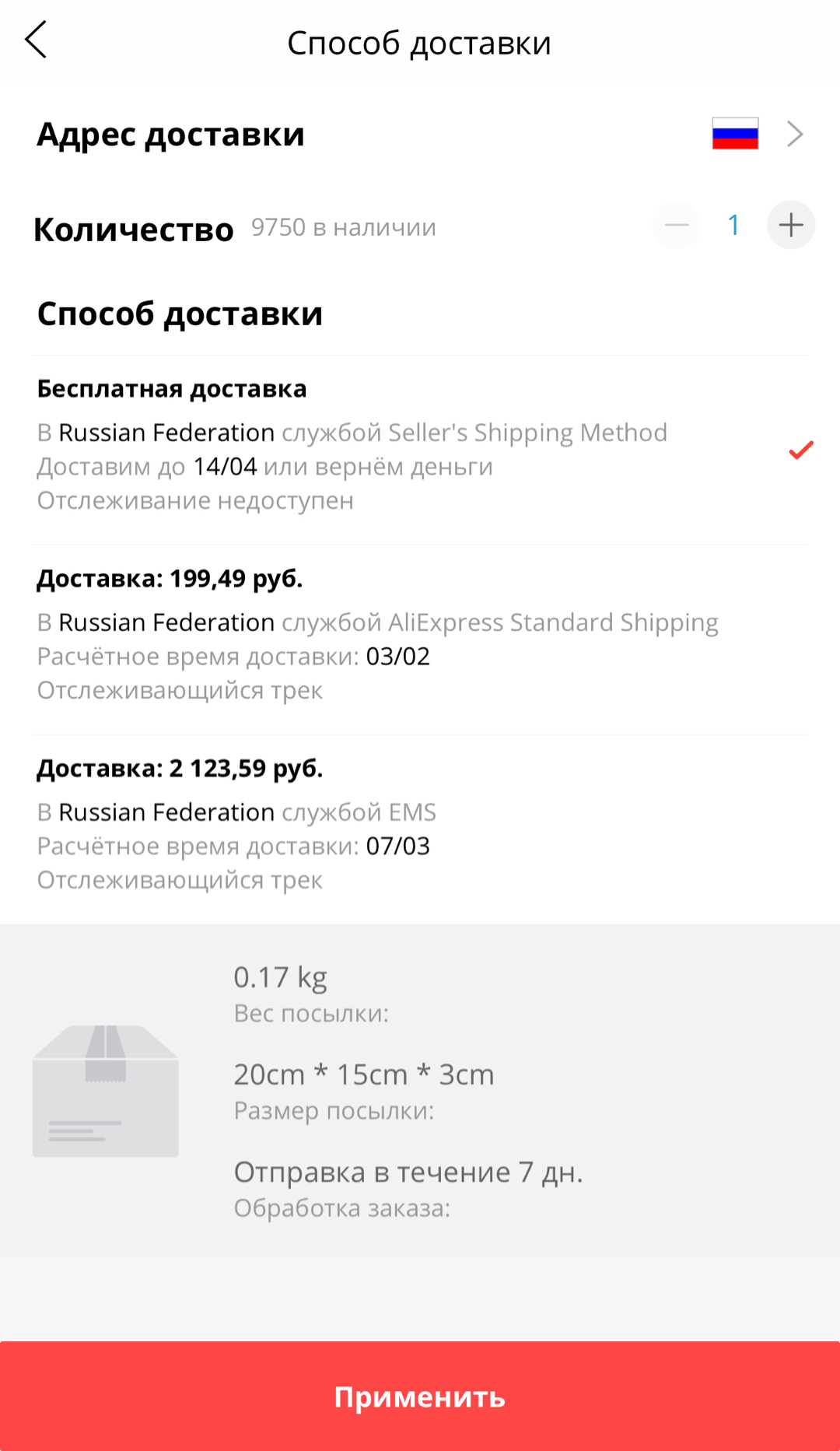
Task: Tap the EMS estimated delivery date 07/03
Action: 397,846
